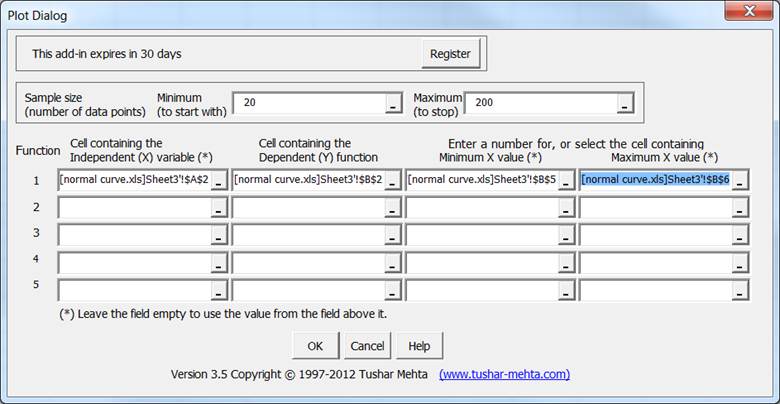780x404 pixels.
Task: Click the Maximum sample size field containing 200
Action: click(x=540, y=104)
